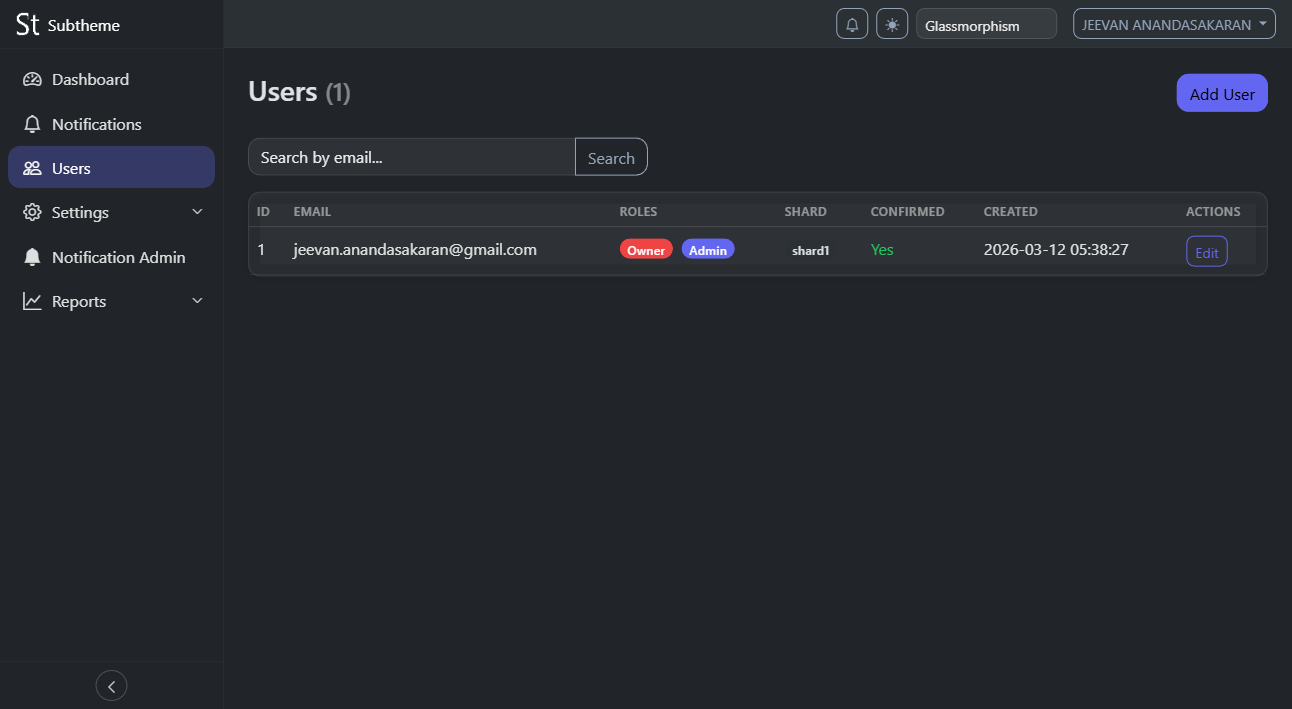Viewport: 1292px width, 709px height.
Task: Toggle light mode with sun icon
Action: click(892, 24)
